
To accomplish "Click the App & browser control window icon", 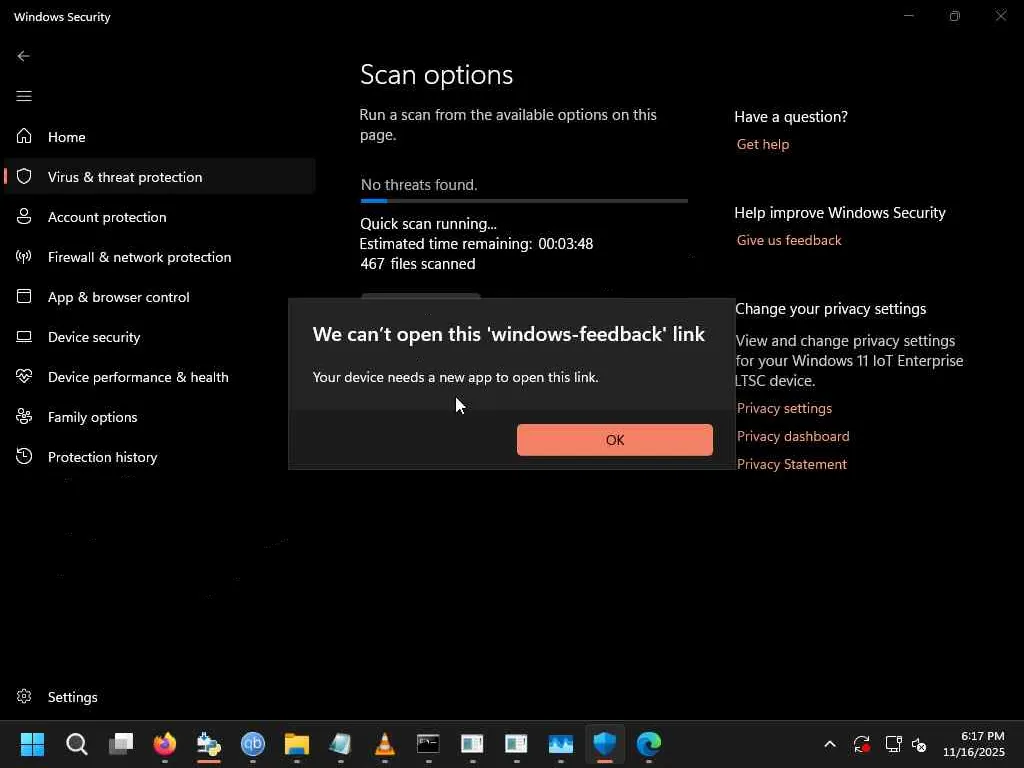I will pyautogui.click(x=24, y=296).
